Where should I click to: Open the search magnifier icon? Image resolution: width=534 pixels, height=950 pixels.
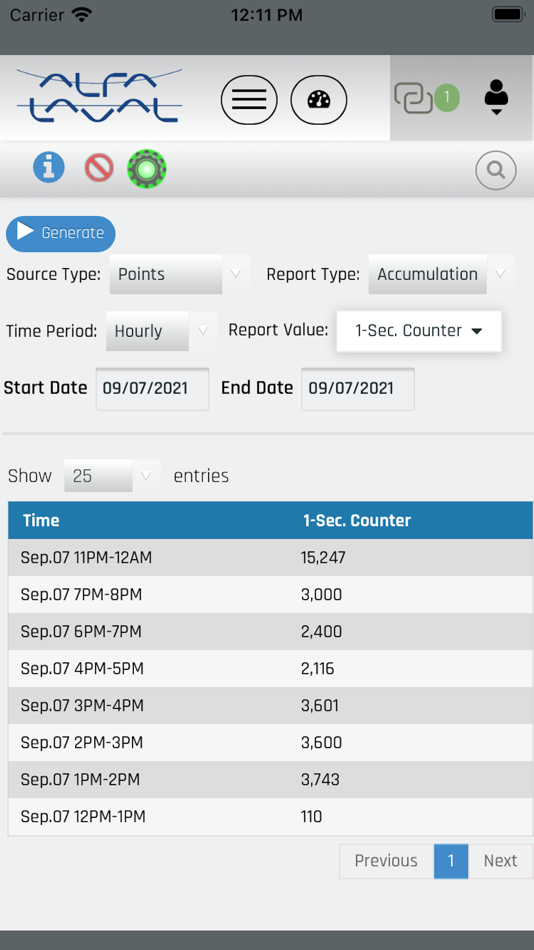[496, 171]
